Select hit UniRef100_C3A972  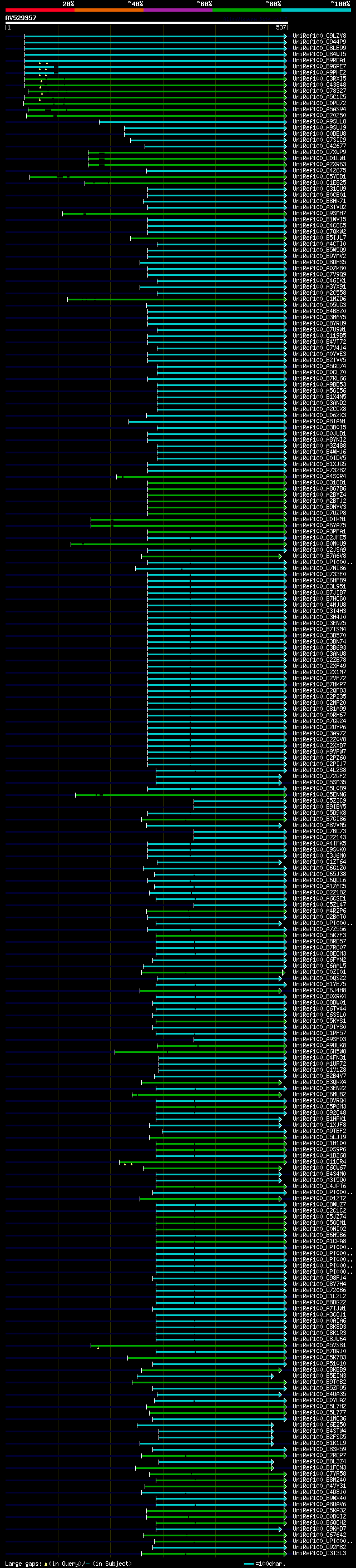(x=319, y=734)
